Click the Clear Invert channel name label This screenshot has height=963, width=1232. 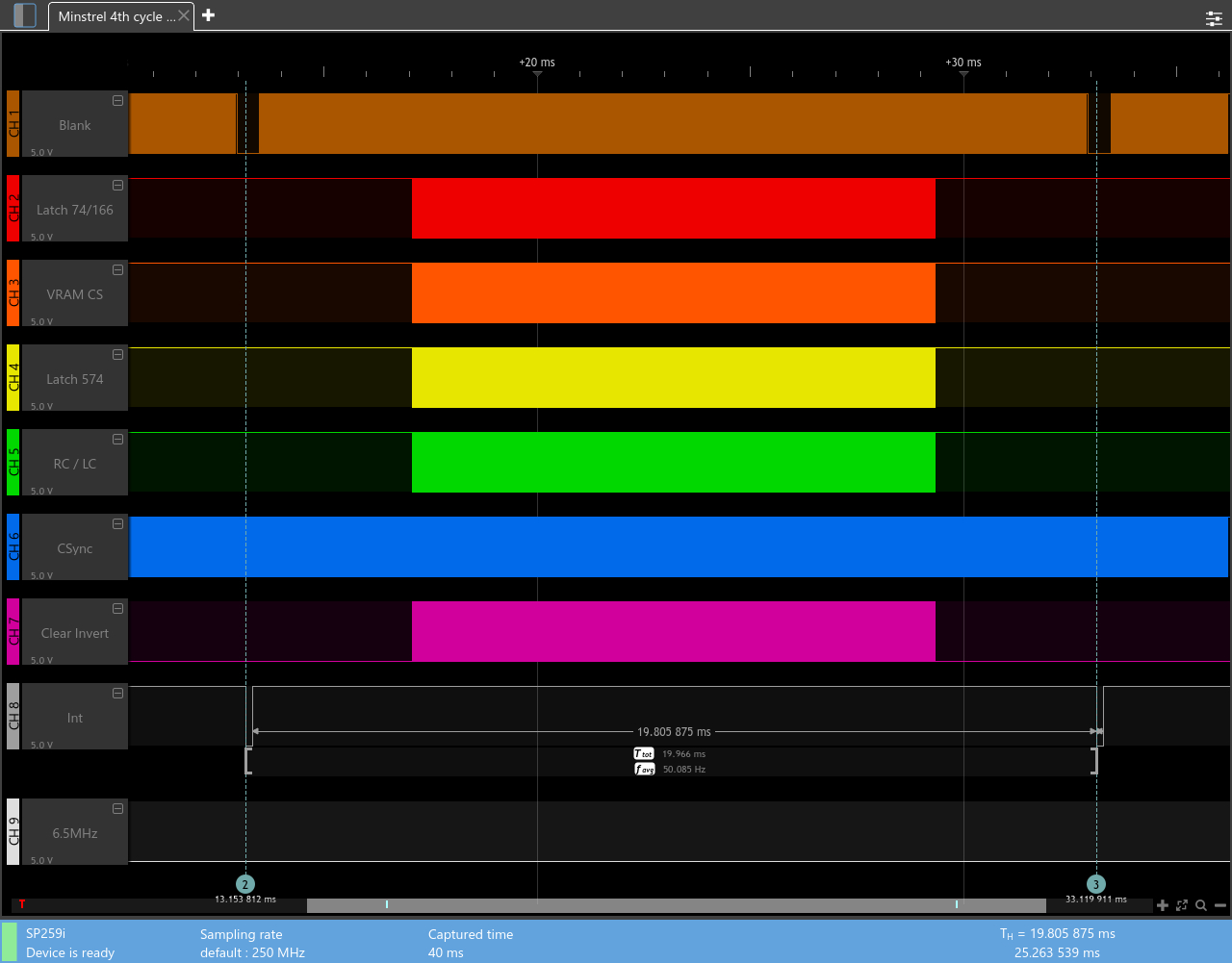75,633
